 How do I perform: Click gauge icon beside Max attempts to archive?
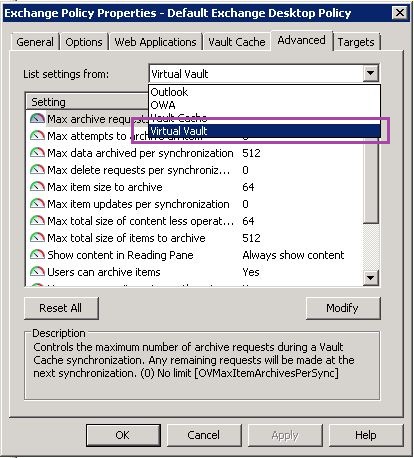click(37, 136)
